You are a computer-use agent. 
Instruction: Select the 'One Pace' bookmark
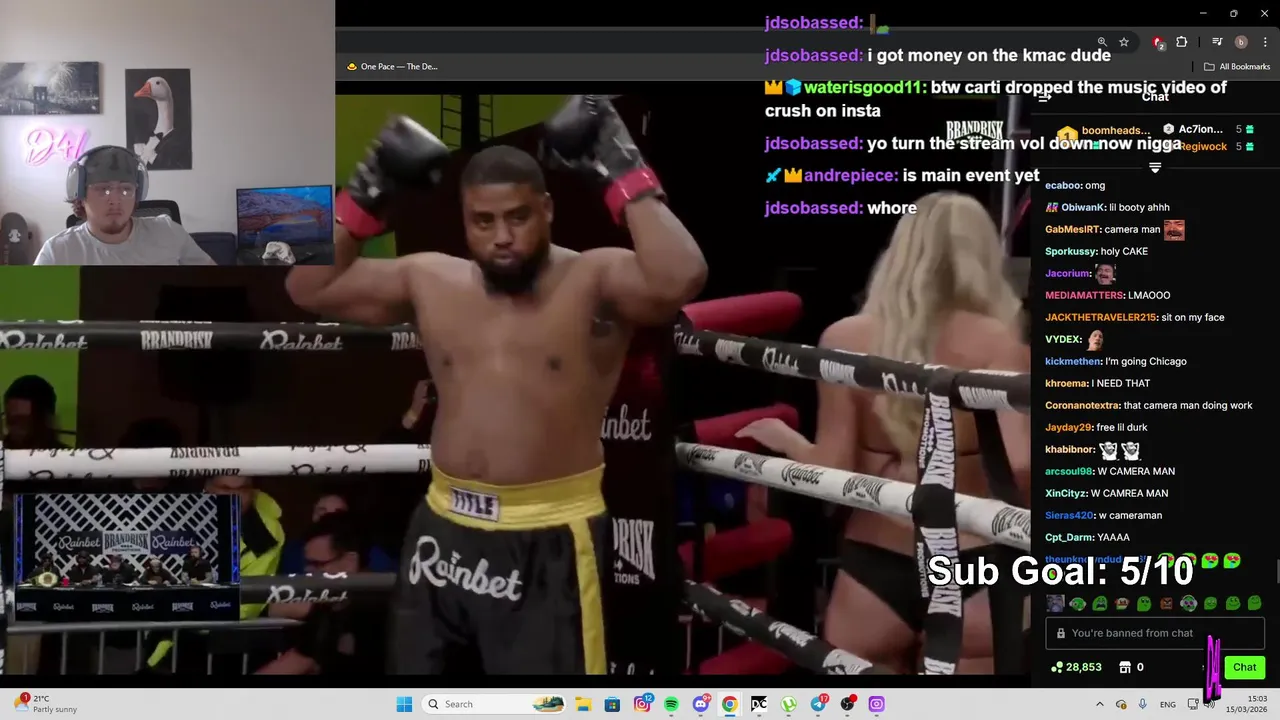click(392, 67)
